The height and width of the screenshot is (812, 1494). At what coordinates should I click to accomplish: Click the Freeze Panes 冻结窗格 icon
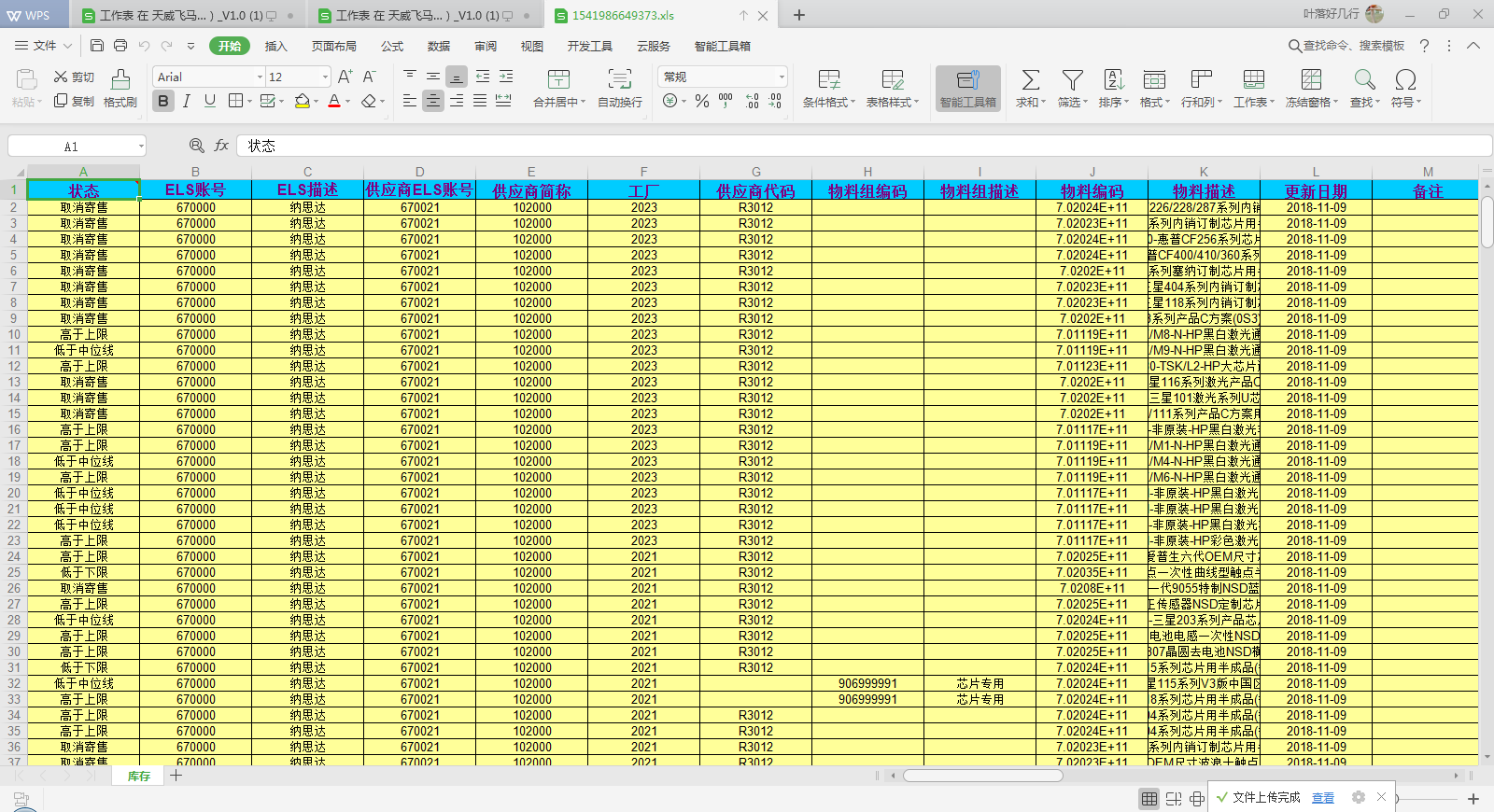click(x=1311, y=79)
